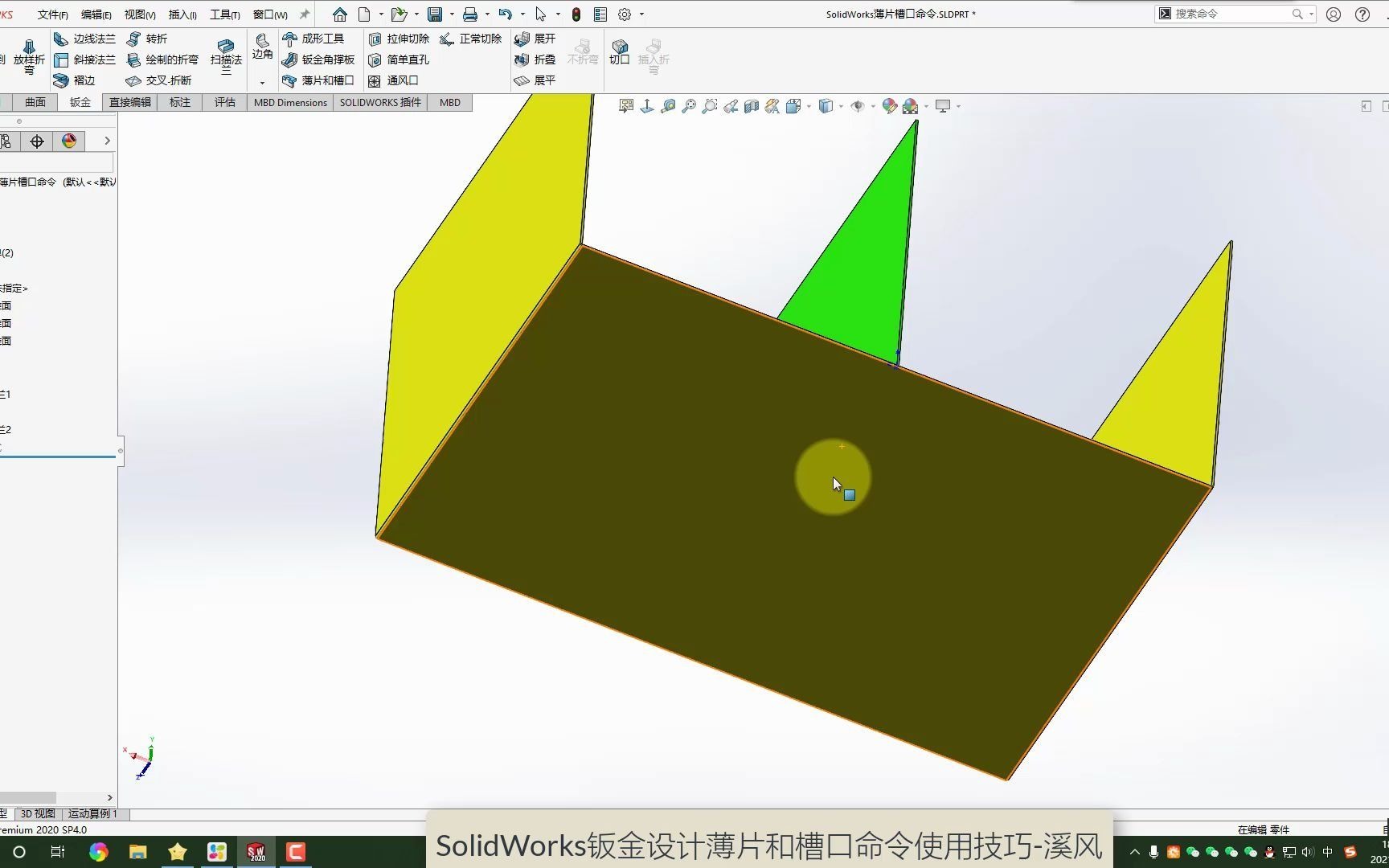Select the 绘制的折弯 sketched bend tool
The height and width of the screenshot is (868, 1389).
pyautogui.click(x=162, y=59)
